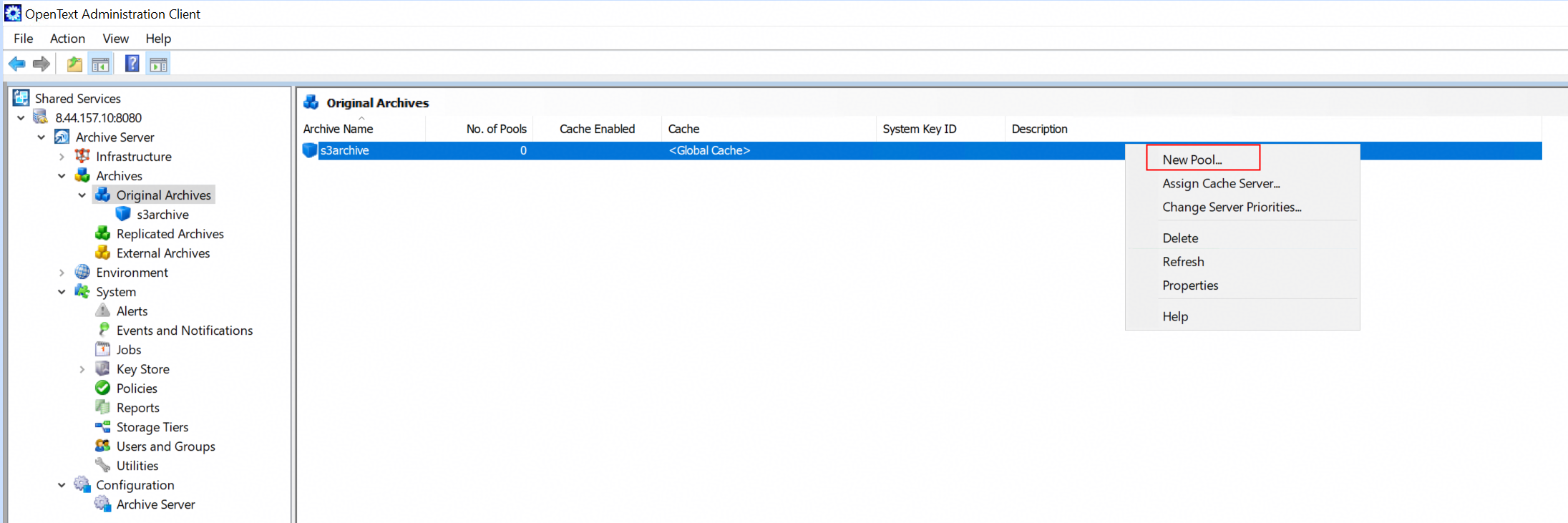Select Archive Server under Configuration
This screenshot has height=523, width=1568.
point(156,504)
